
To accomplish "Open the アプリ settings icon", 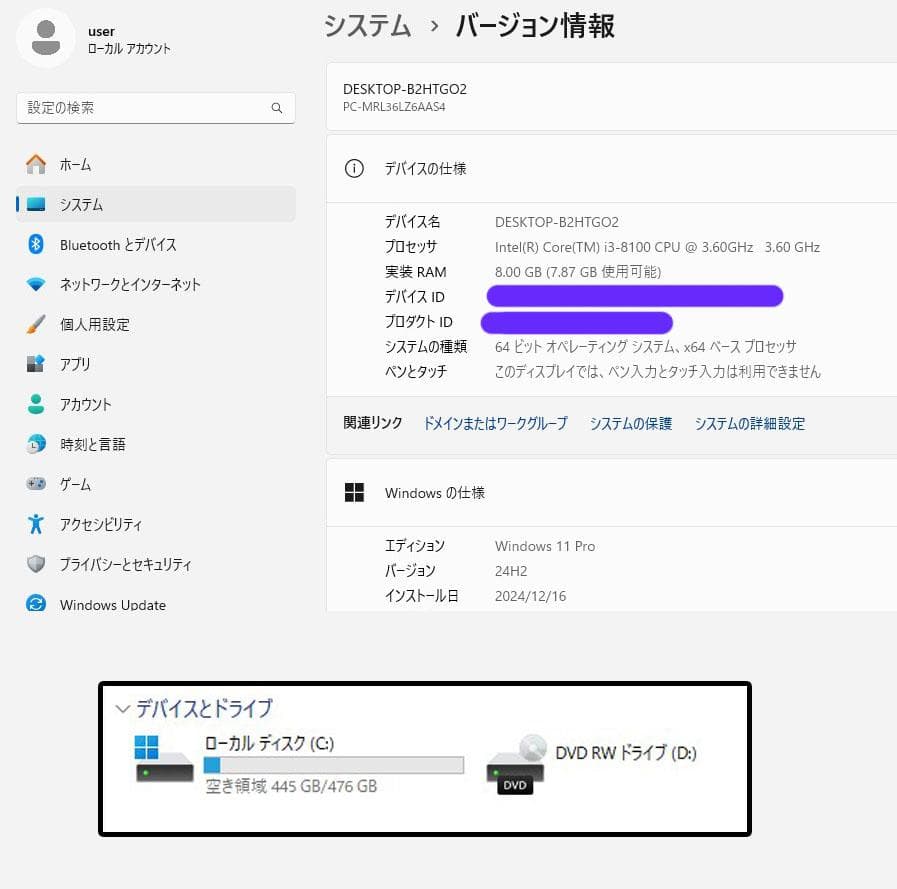I will (x=36, y=364).
